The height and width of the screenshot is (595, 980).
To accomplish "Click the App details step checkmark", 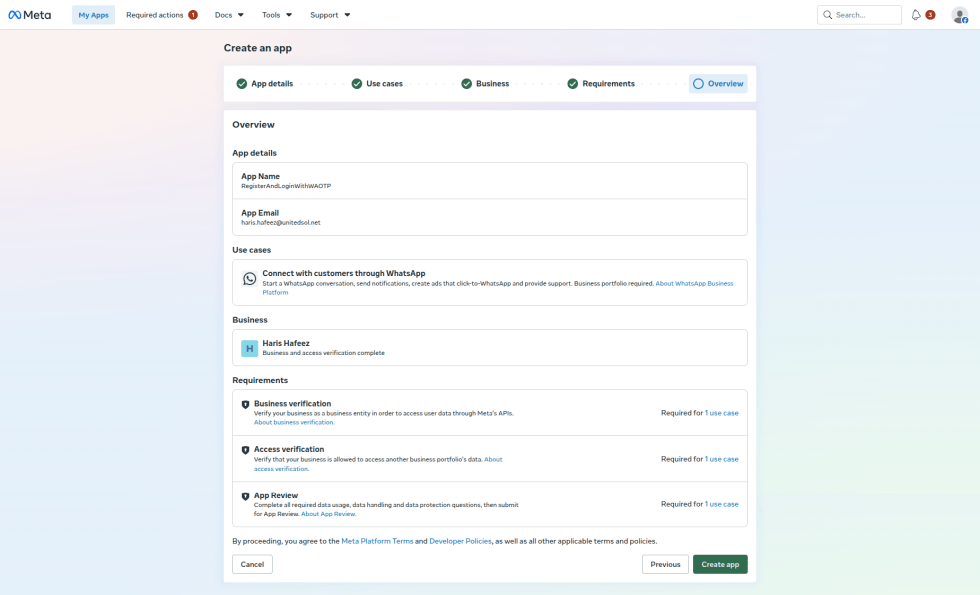I will point(241,84).
